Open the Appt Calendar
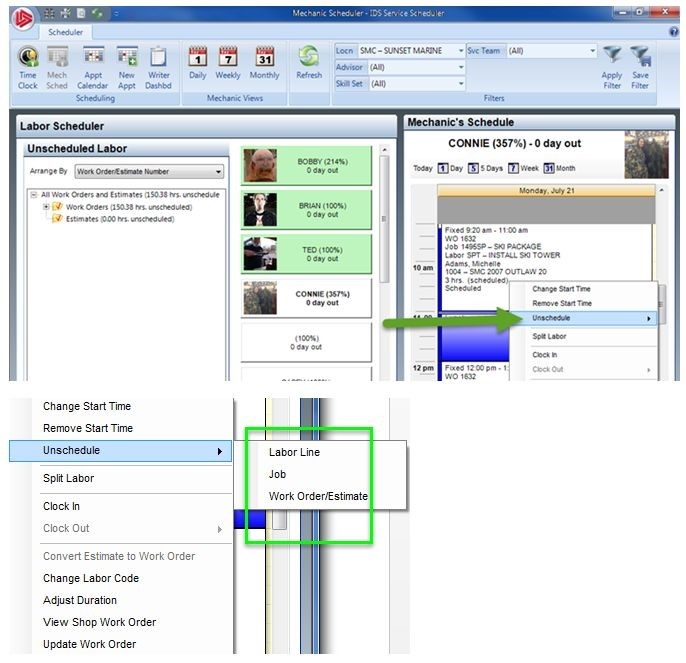Viewport: 686px width, 663px height. click(x=93, y=68)
